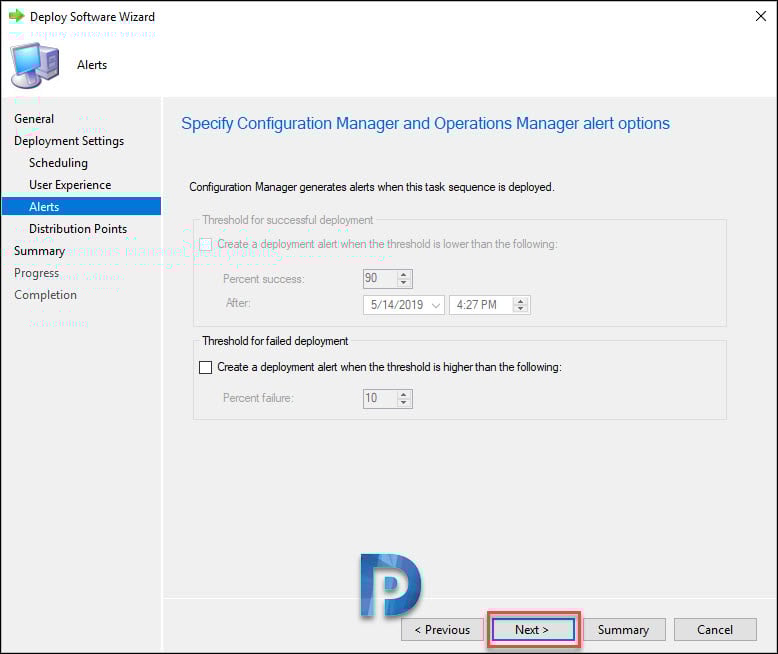Click 'Threshold for failed deployment' group label
778x654 pixels.
pyautogui.click(x=275, y=341)
